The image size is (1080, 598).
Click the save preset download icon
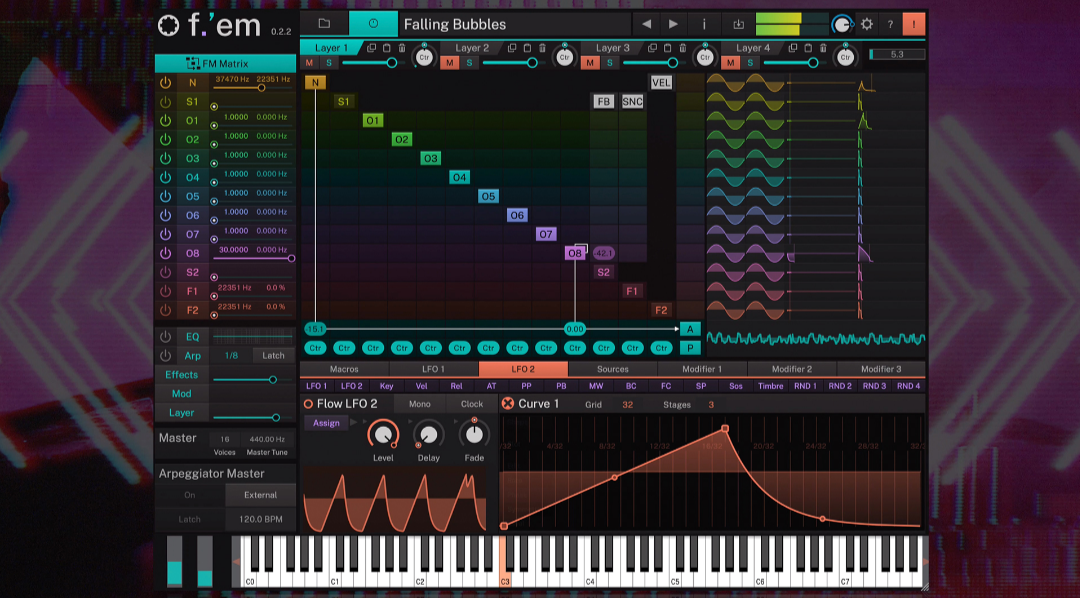click(738, 24)
